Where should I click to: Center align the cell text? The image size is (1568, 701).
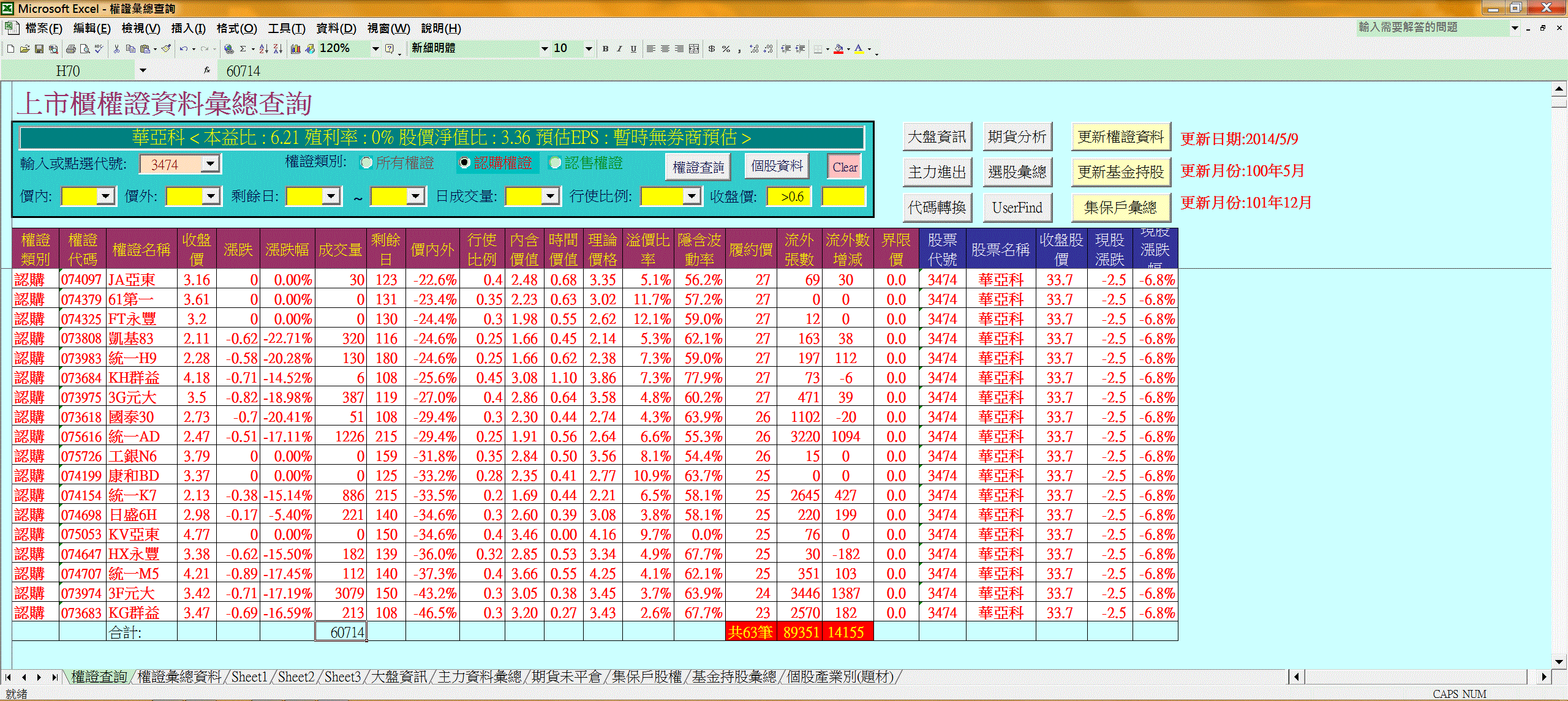tap(665, 49)
